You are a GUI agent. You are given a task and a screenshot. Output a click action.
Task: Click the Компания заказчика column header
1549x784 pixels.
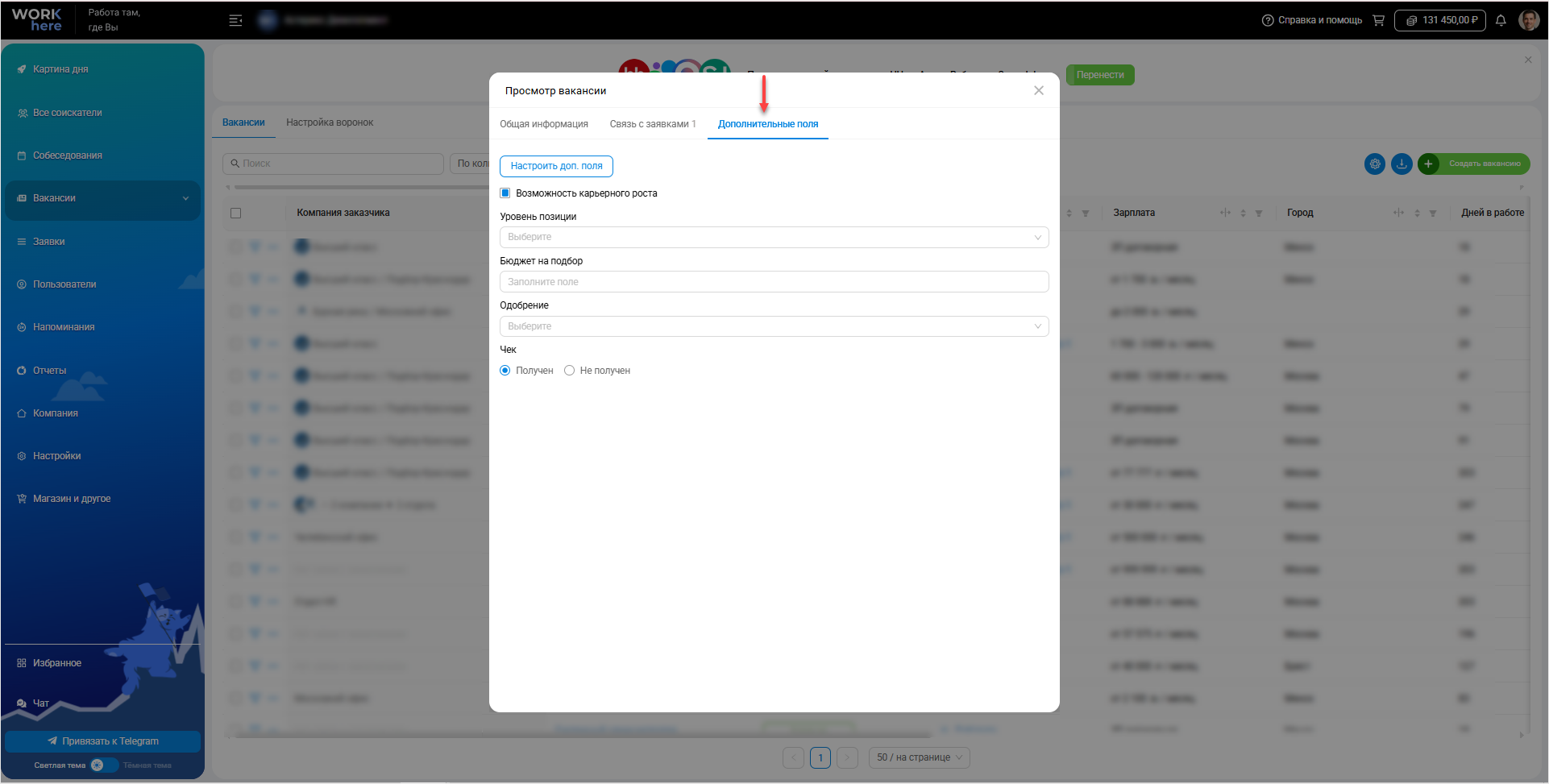tap(343, 213)
